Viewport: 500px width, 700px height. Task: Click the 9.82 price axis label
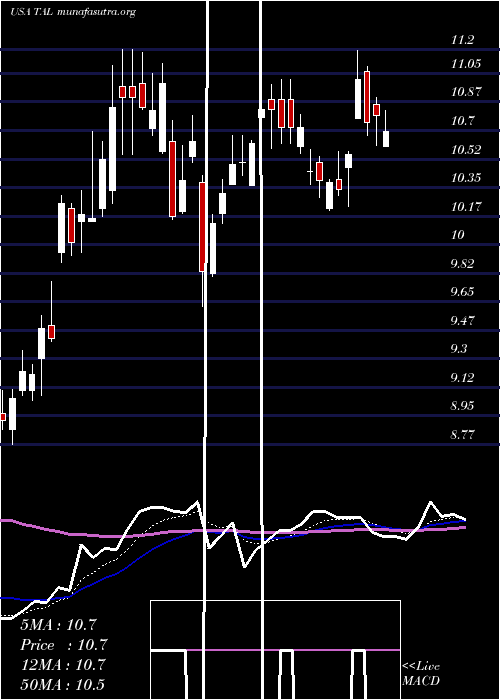click(462, 263)
